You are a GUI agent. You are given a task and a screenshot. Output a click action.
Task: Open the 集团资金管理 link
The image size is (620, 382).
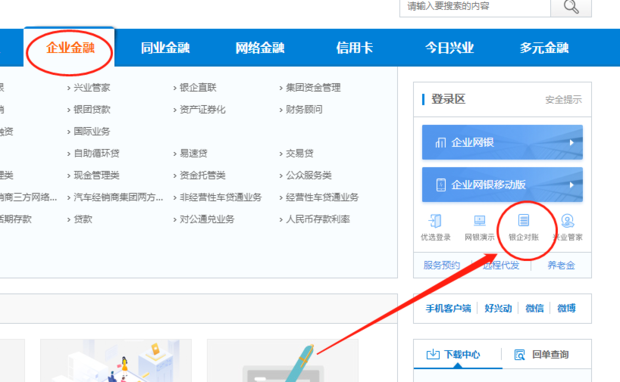pyautogui.click(x=313, y=87)
